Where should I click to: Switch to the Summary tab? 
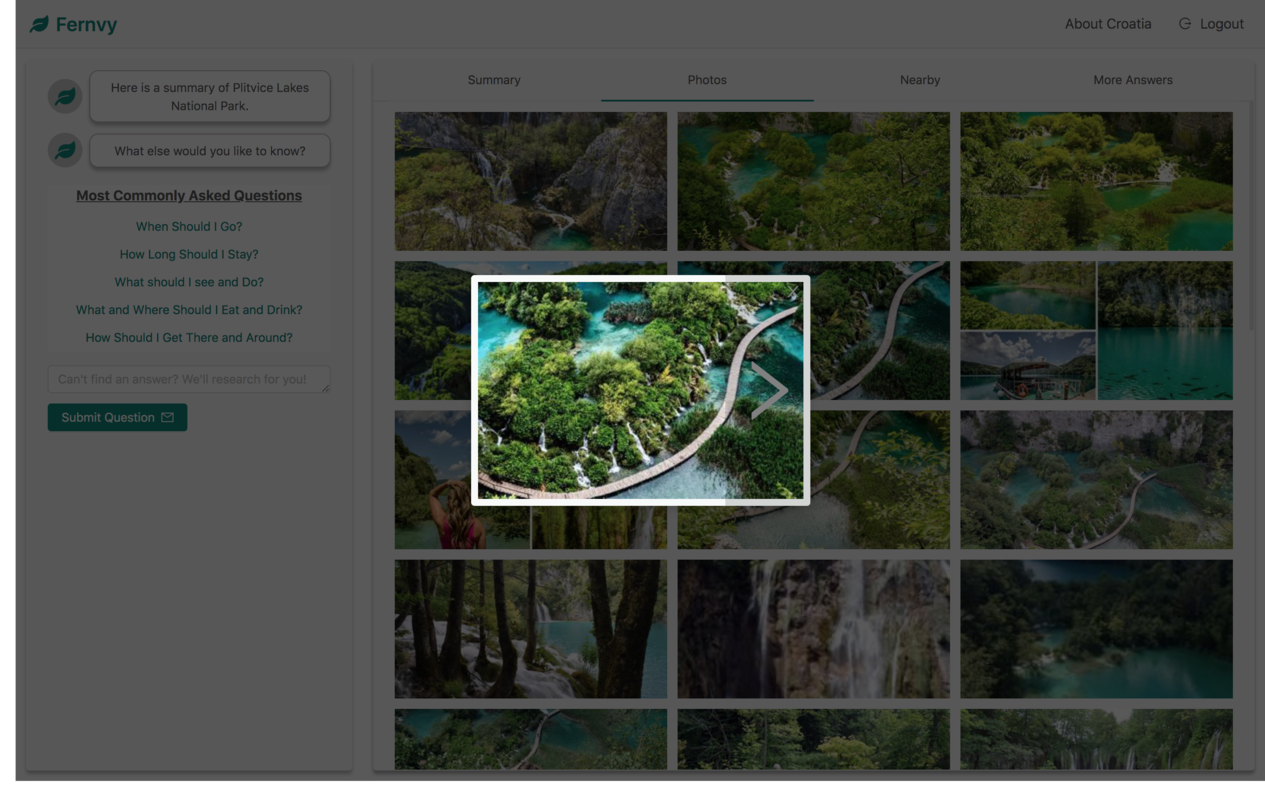pyautogui.click(x=493, y=80)
